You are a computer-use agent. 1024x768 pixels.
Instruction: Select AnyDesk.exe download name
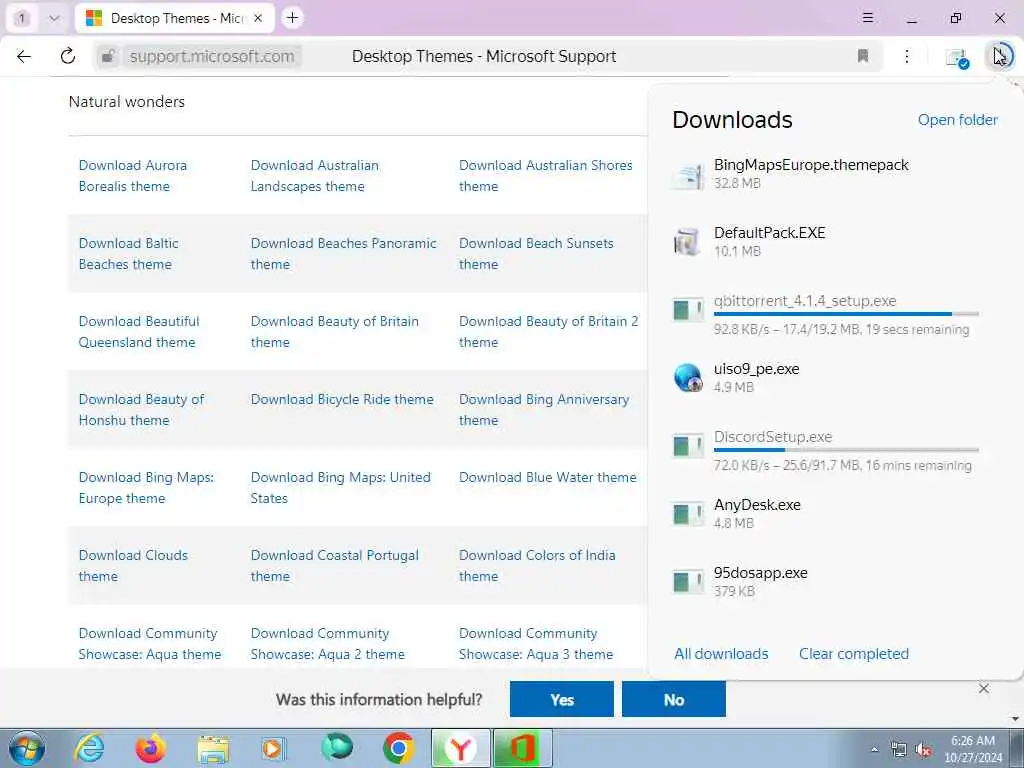click(x=757, y=505)
